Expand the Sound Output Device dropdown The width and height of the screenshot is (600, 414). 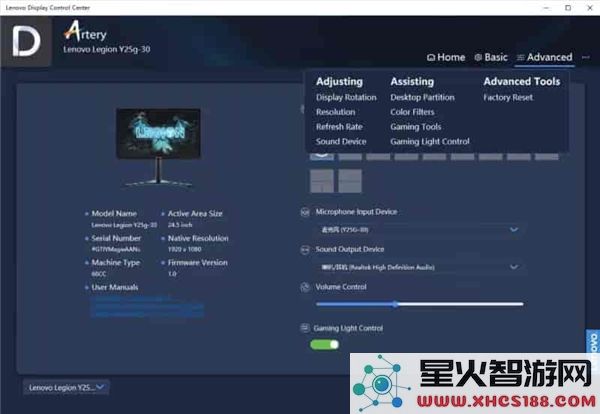pyautogui.click(x=420, y=267)
